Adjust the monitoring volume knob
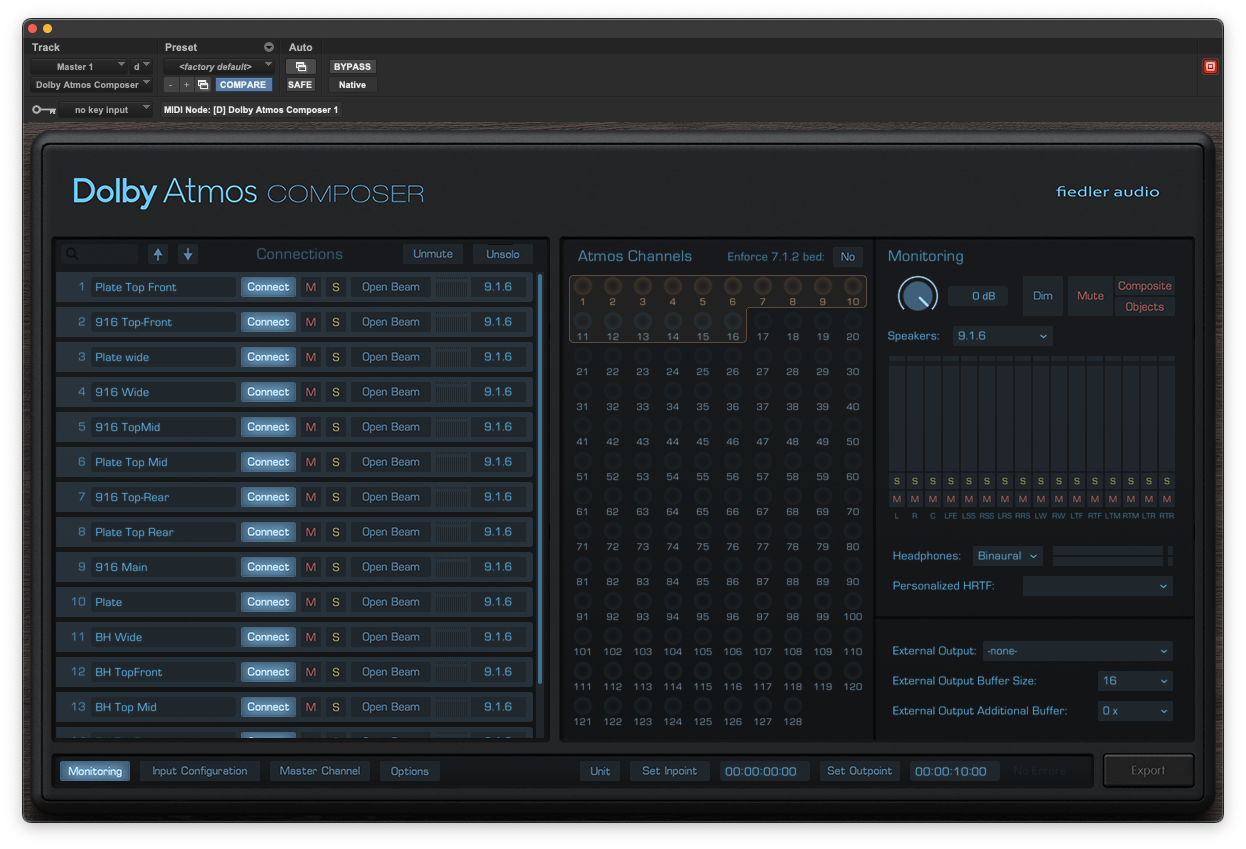 tap(917, 296)
